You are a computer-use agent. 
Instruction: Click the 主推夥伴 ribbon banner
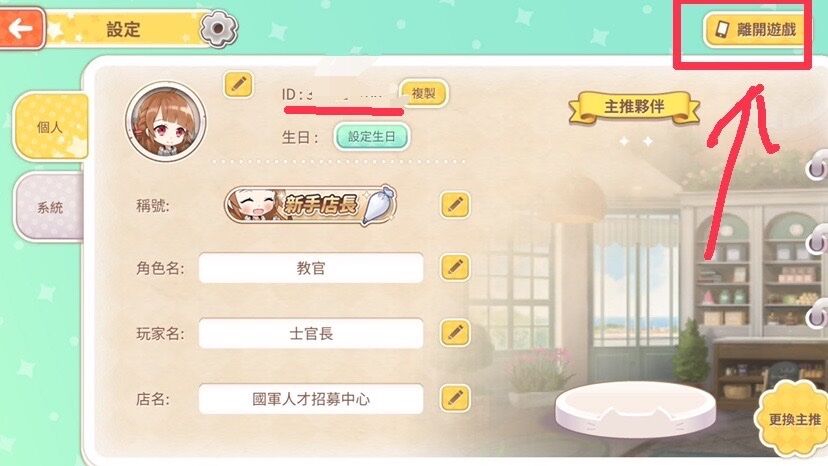point(634,107)
